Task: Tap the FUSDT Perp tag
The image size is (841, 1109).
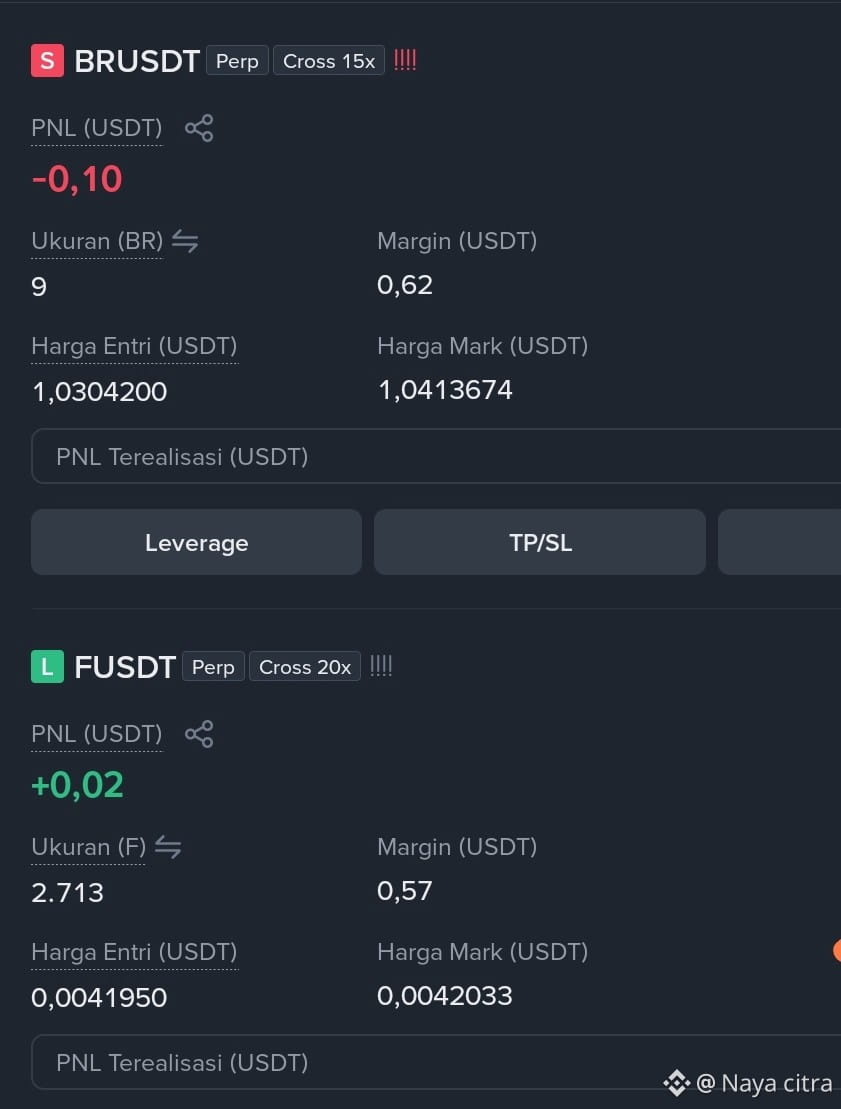Action: coord(213,666)
